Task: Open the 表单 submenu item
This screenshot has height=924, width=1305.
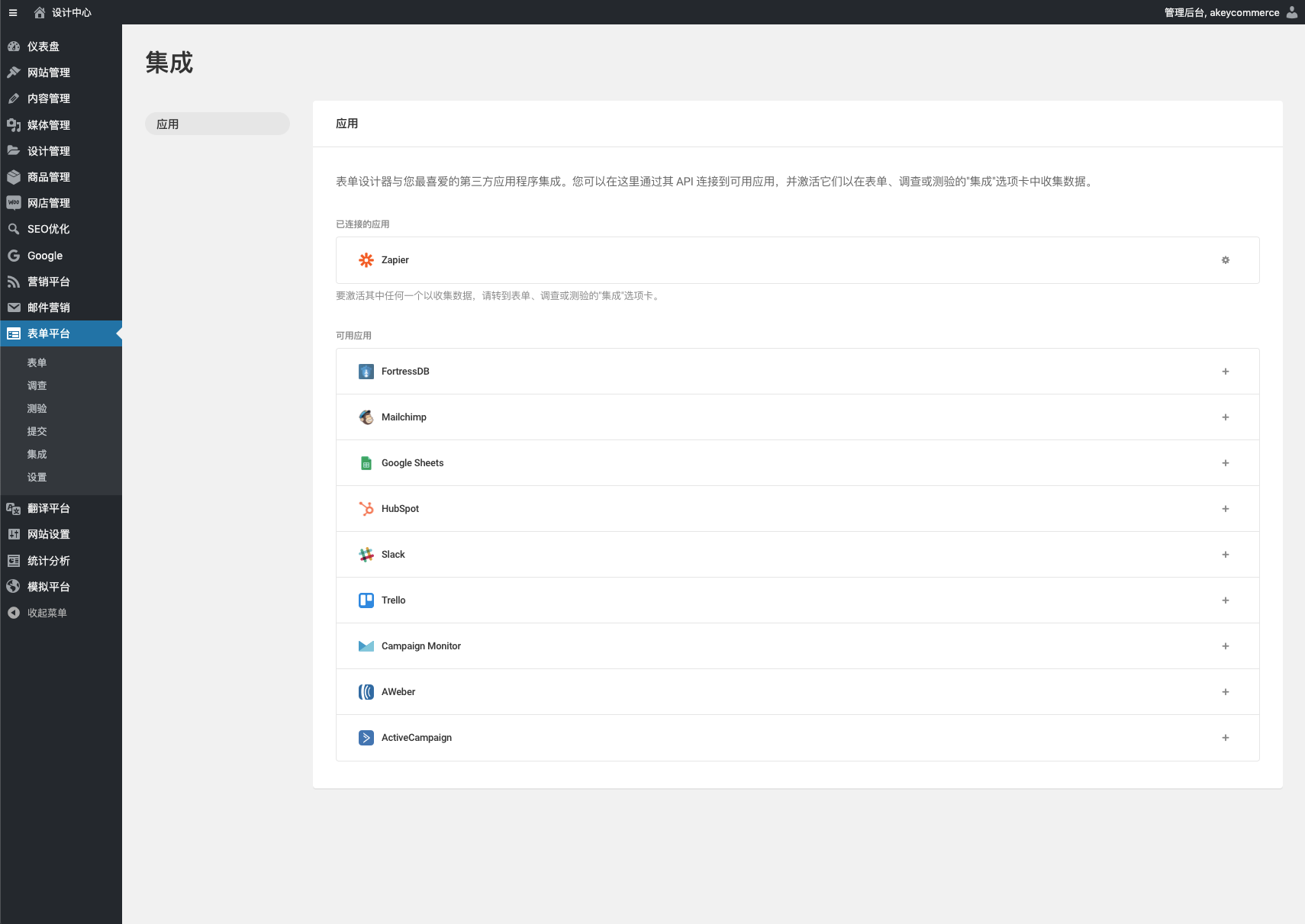Action: click(61, 362)
